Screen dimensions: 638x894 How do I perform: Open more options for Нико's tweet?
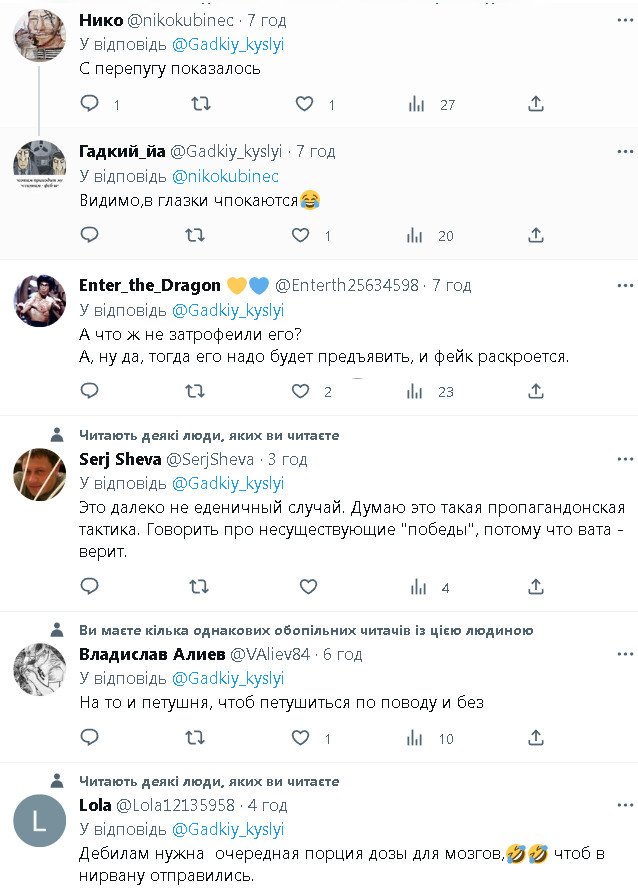626,20
